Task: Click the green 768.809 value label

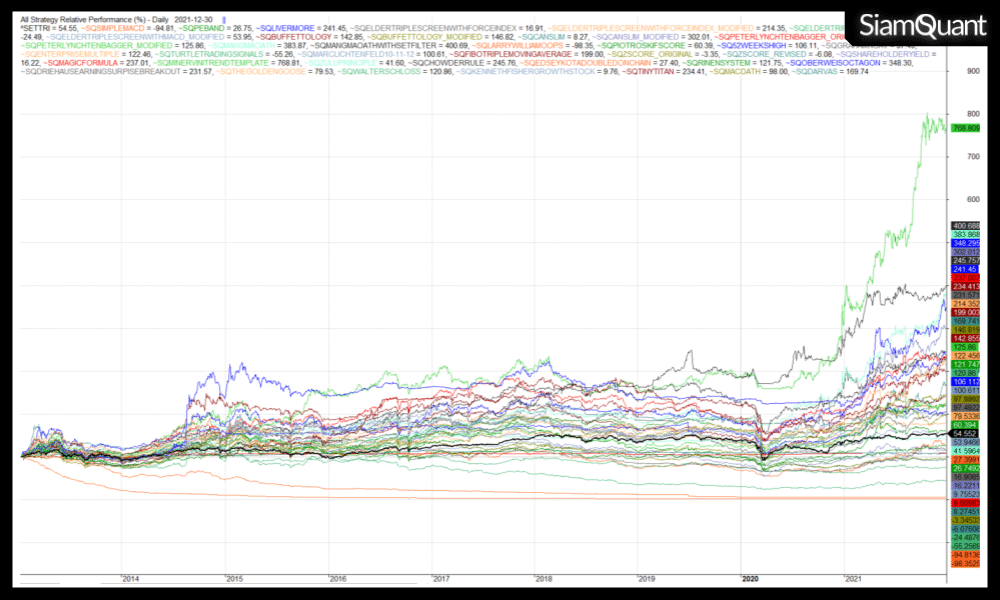Action: tap(965, 128)
